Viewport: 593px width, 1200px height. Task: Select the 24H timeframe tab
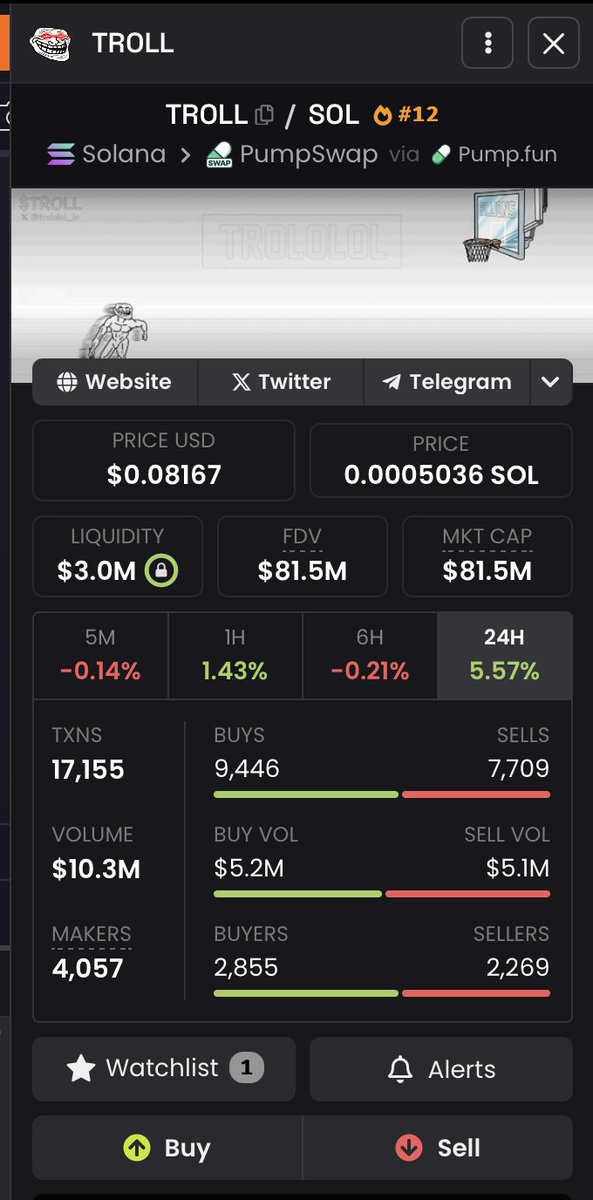click(x=505, y=656)
